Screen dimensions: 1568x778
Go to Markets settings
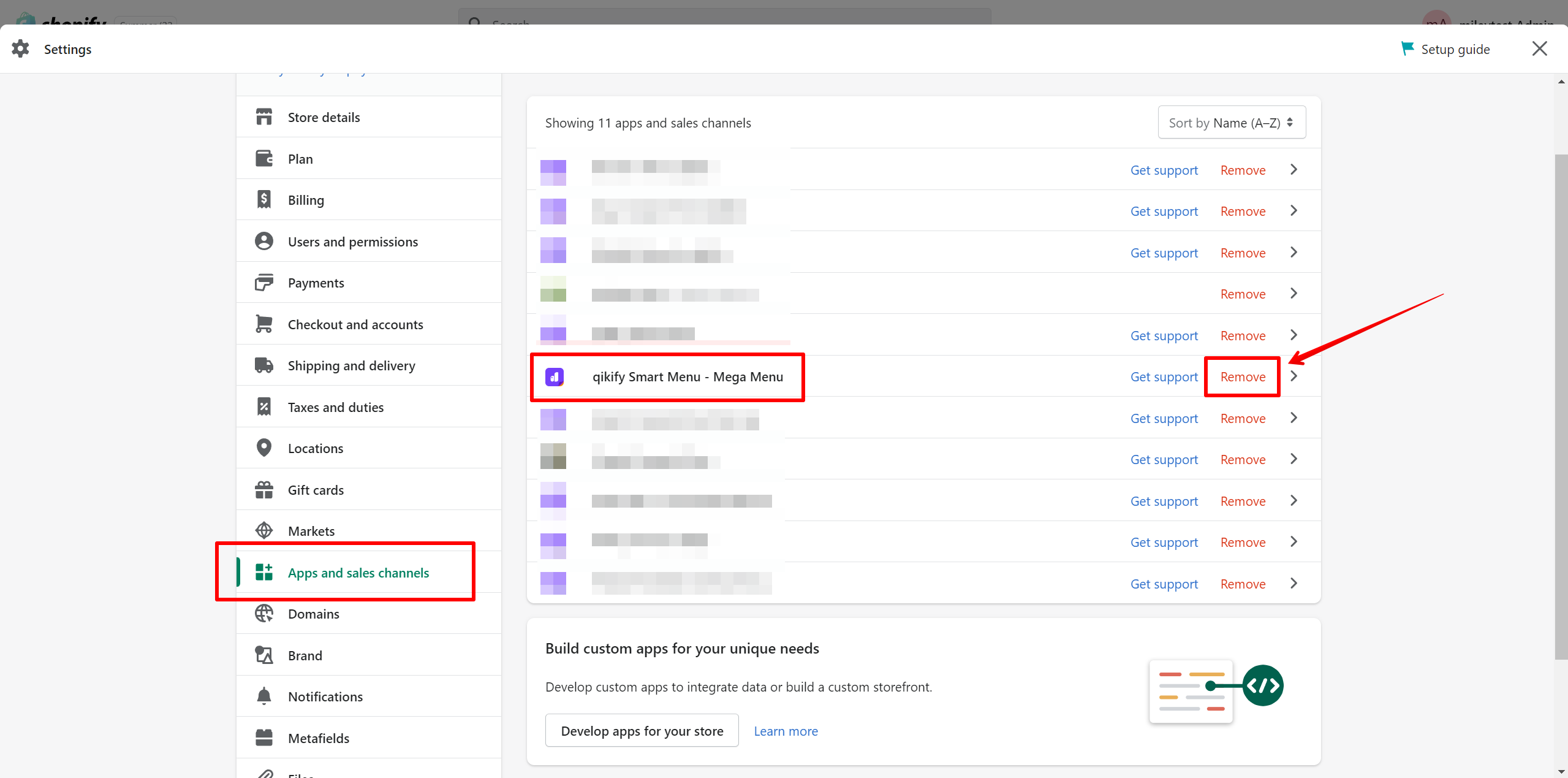coord(369,531)
